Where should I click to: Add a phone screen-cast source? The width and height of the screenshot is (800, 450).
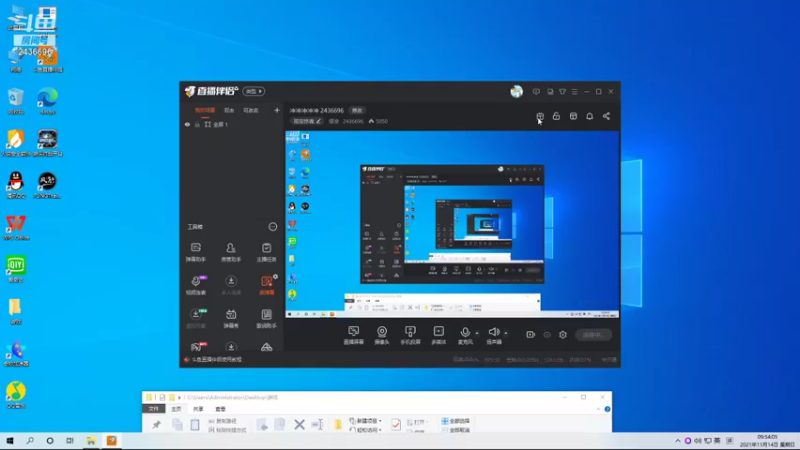(x=410, y=335)
